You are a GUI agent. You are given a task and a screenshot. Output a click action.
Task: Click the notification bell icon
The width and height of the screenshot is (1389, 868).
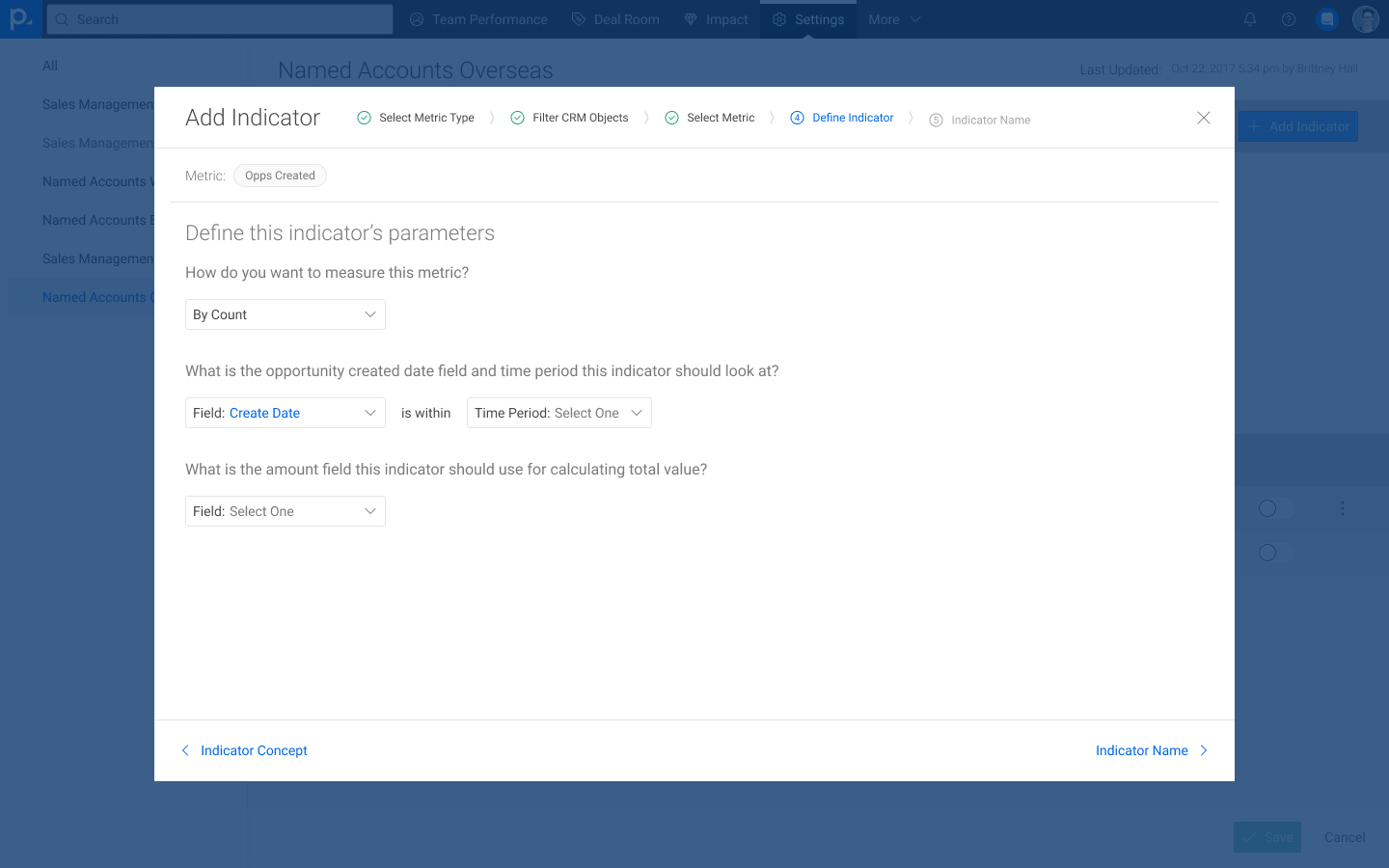pos(1249,19)
